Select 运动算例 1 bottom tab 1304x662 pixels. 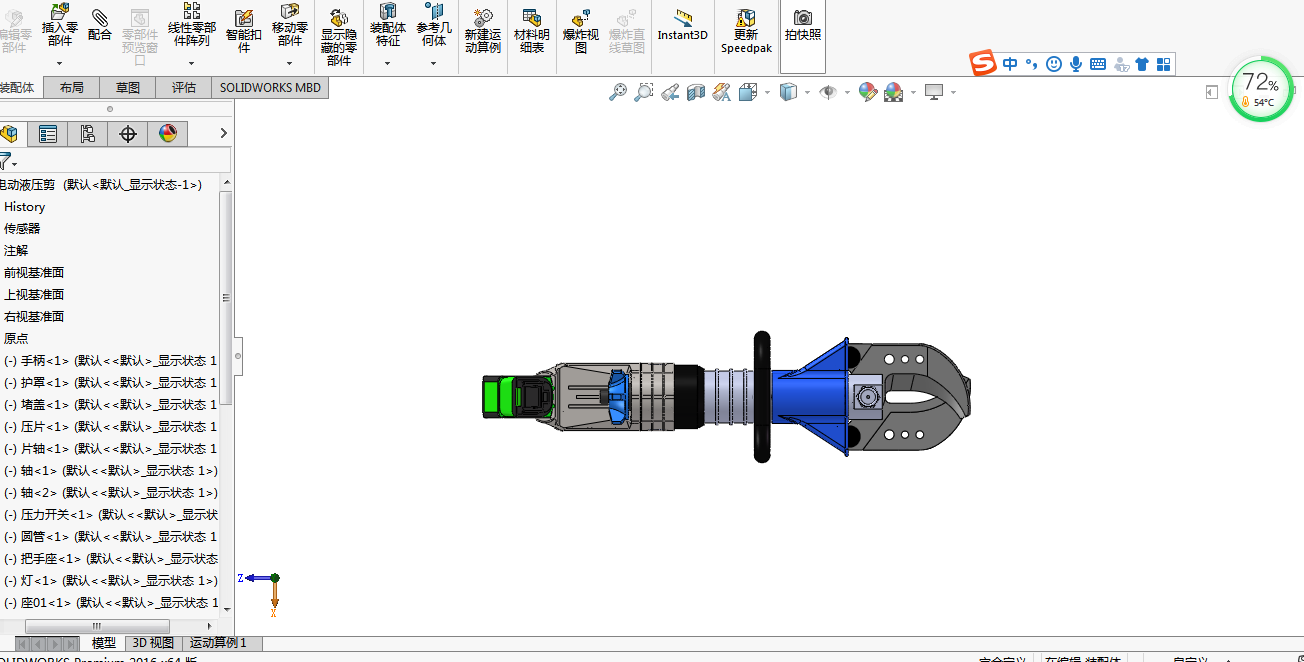pos(219,643)
